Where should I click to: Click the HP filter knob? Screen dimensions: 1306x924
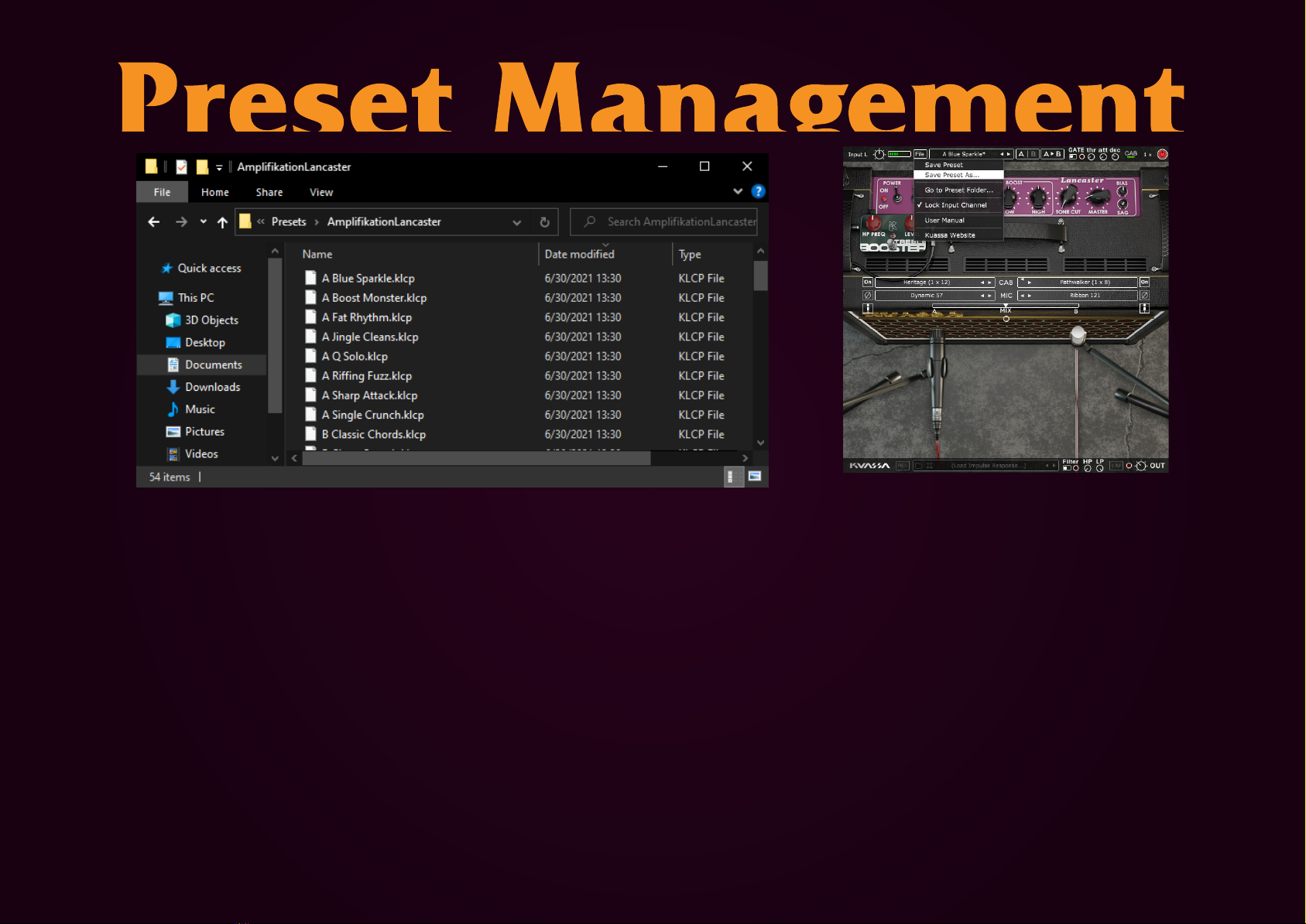[1088, 468]
